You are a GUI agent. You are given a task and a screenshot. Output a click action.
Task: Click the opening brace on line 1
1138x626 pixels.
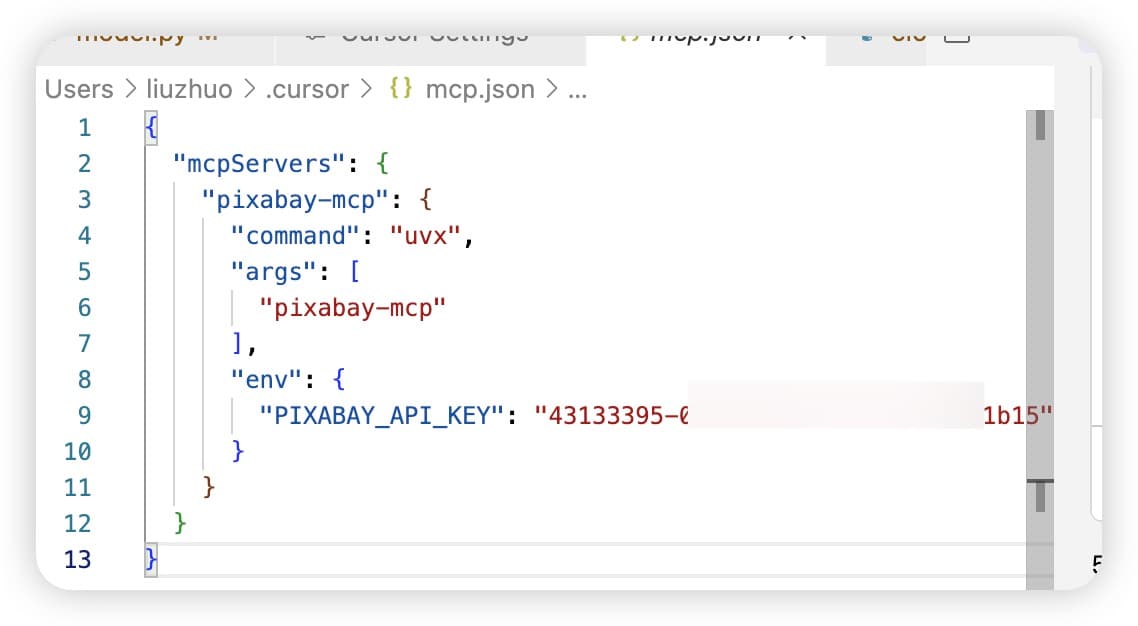tap(151, 128)
